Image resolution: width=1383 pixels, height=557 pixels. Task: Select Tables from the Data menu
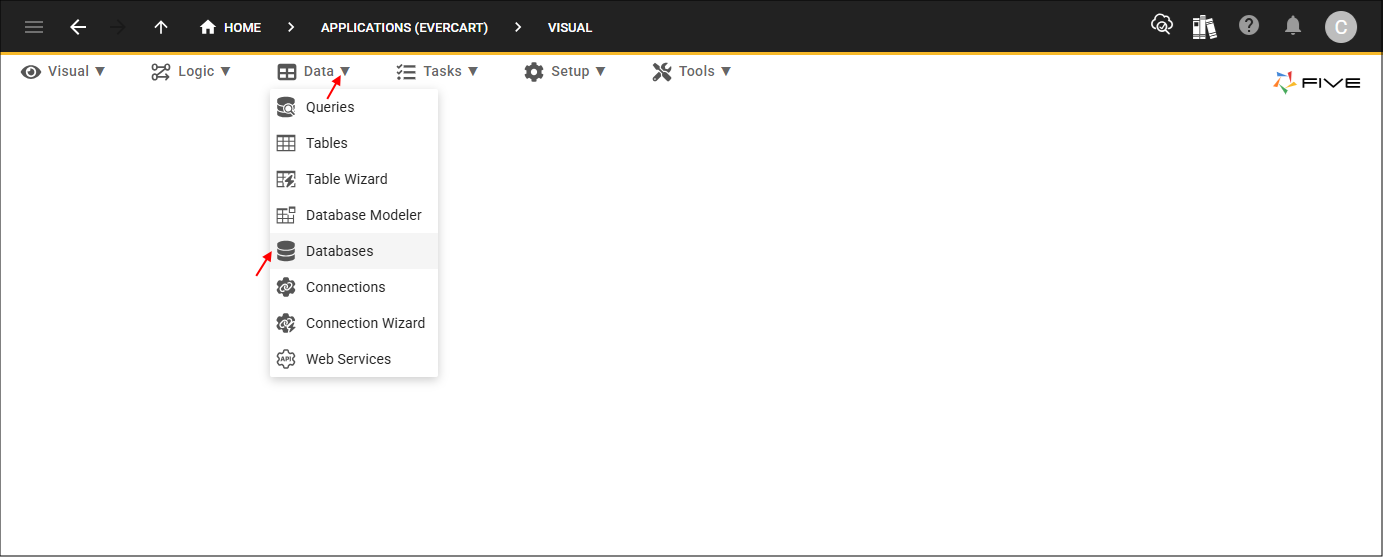(x=354, y=143)
